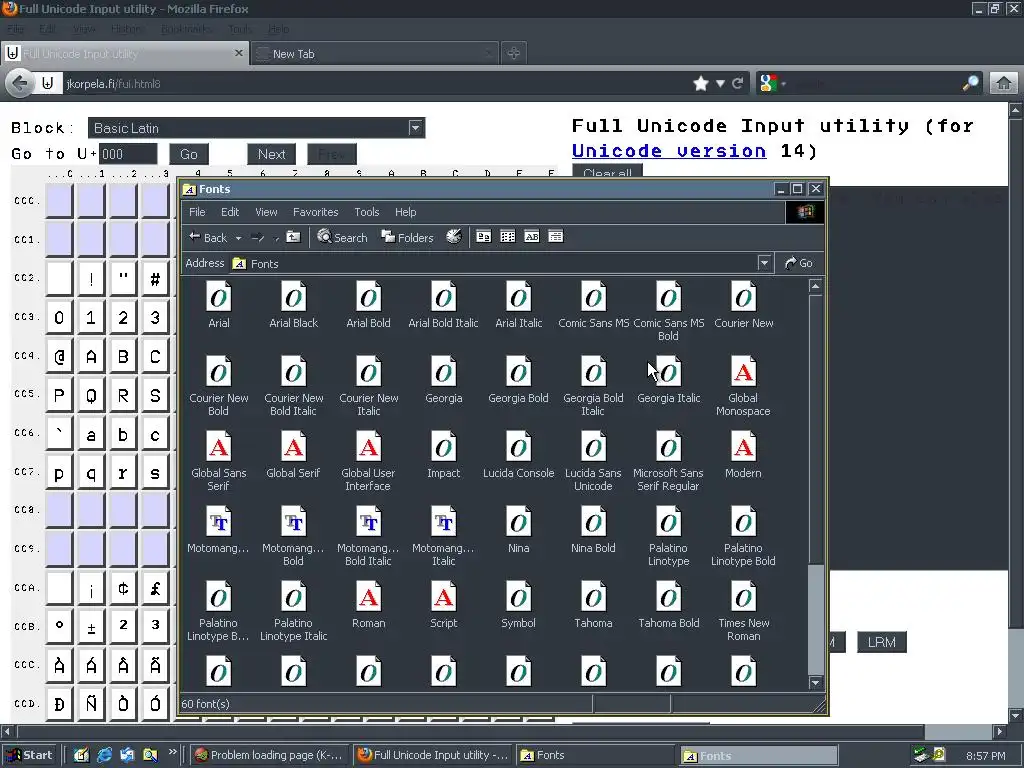Insert the Ñ character cell

click(x=91, y=703)
